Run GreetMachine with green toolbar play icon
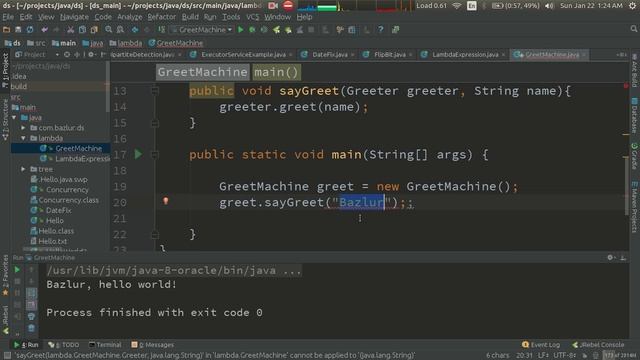The width and height of the screenshot is (640, 360). tap(240, 30)
